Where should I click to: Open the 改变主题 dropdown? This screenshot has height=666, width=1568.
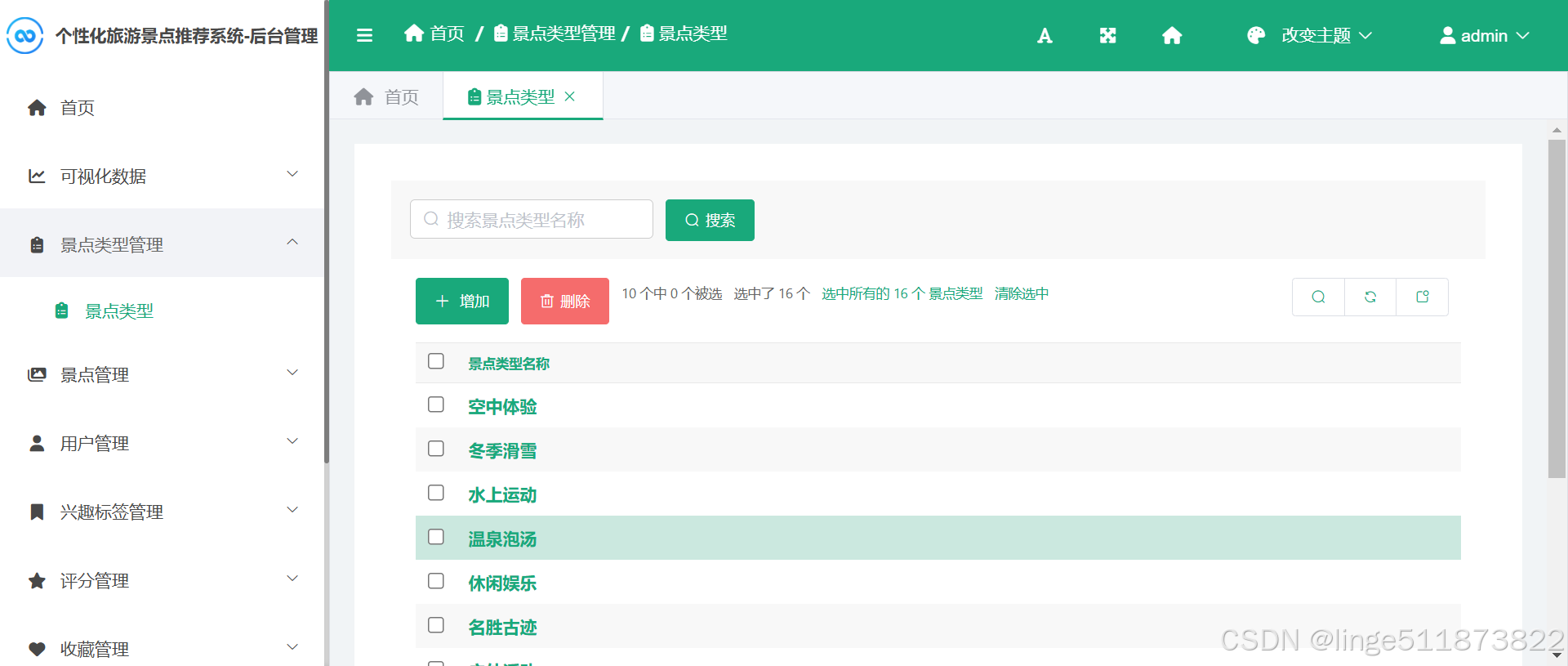[1310, 35]
